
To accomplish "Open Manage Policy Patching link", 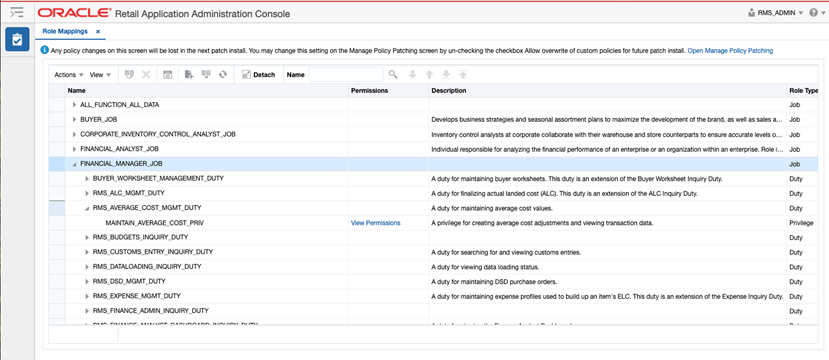I will click(x=730, y=51).
